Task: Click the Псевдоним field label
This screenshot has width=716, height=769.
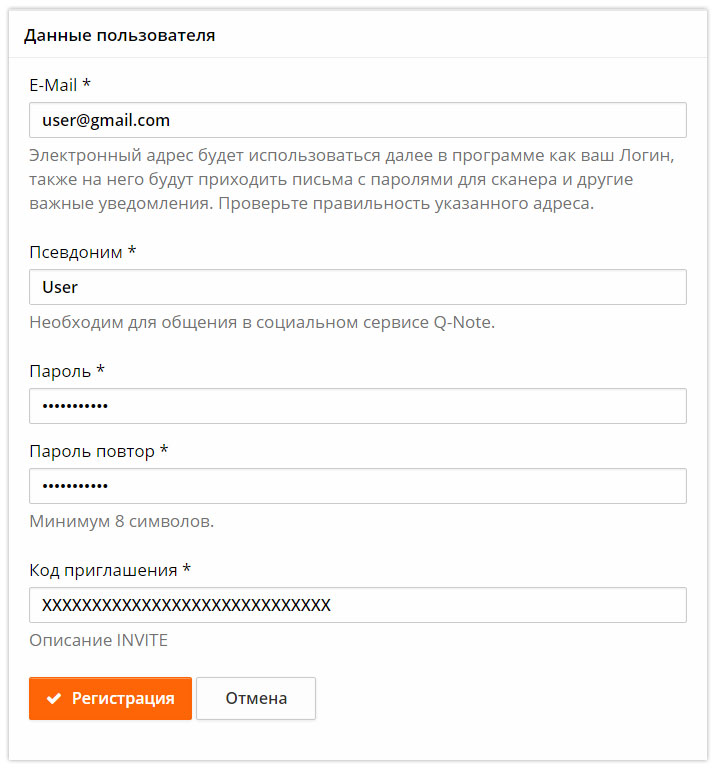Action: 76,252
